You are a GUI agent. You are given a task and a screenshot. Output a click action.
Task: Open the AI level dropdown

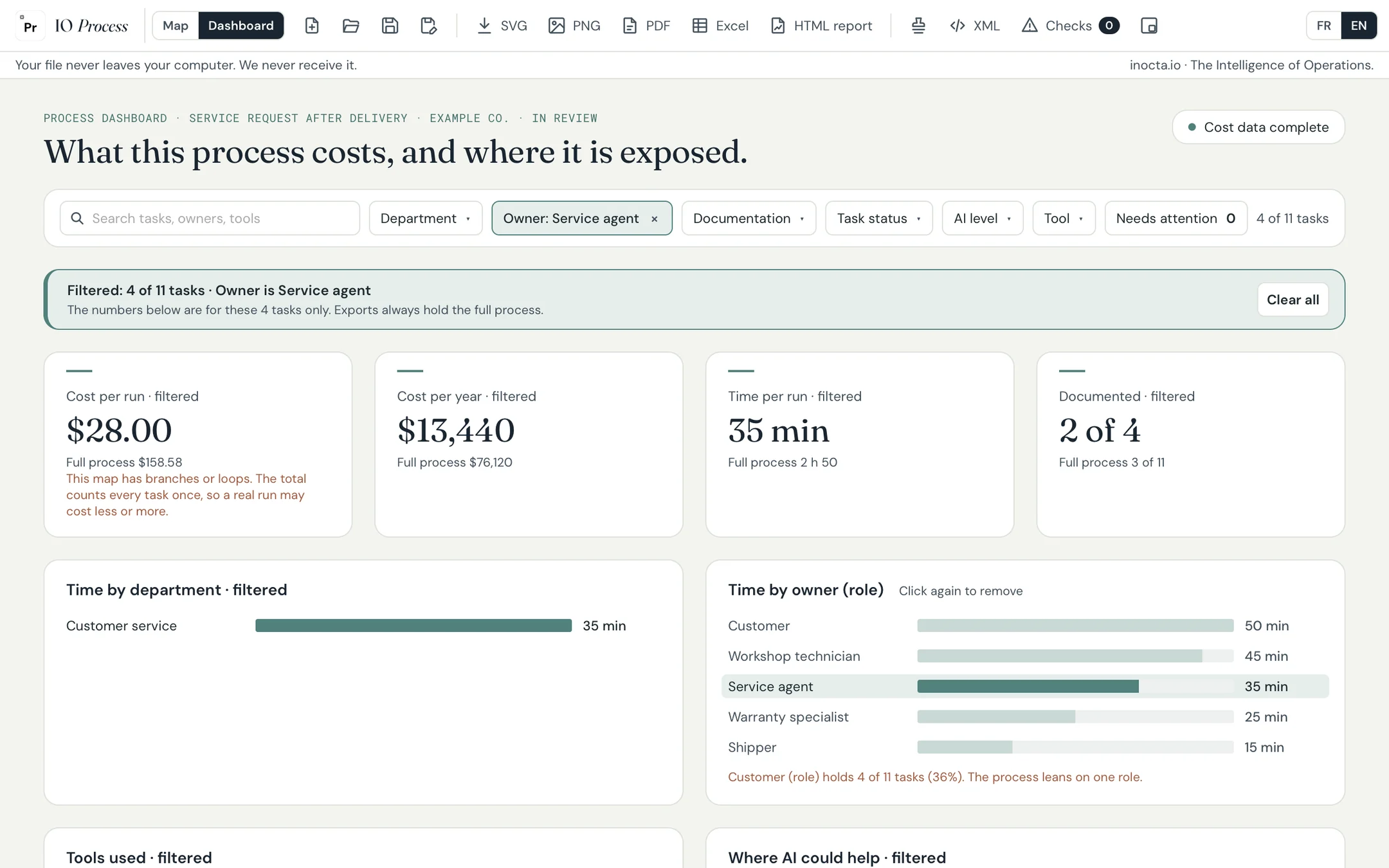pos(983,219)
